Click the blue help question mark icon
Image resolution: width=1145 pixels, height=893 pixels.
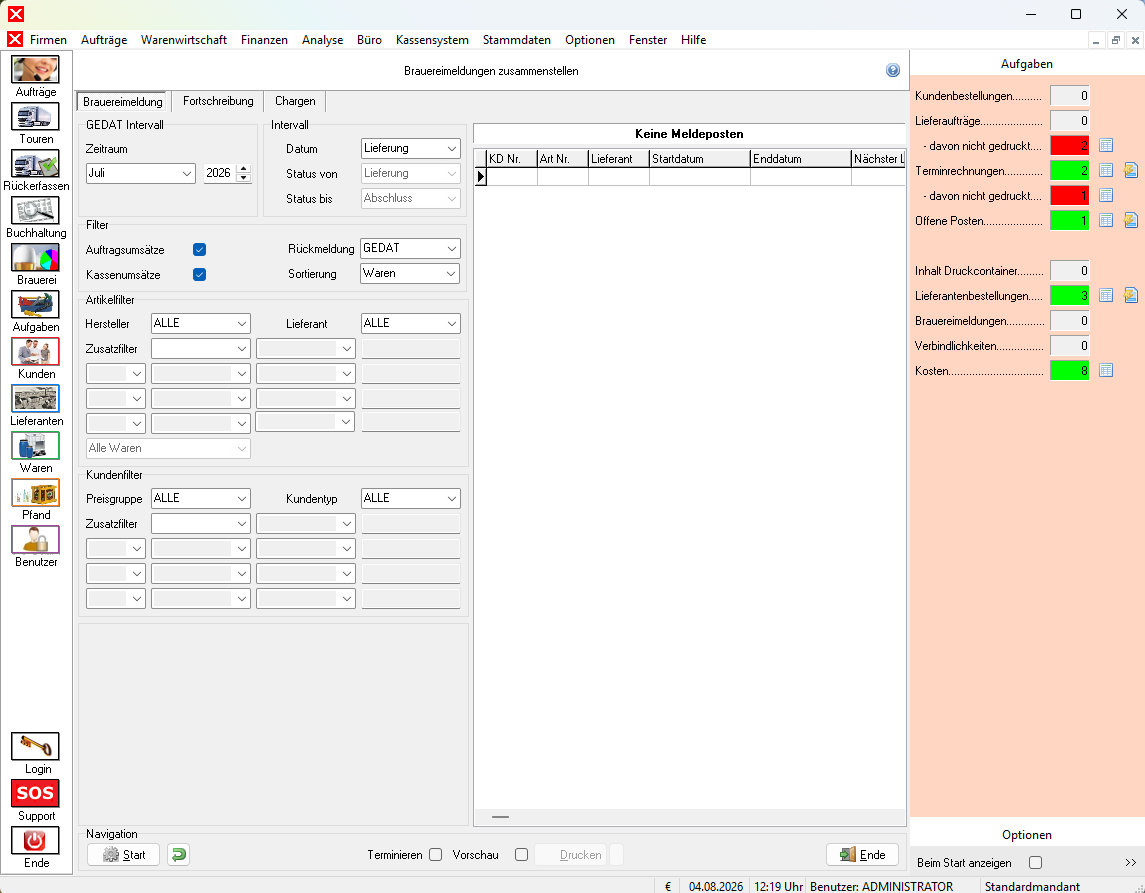point(892,70)
